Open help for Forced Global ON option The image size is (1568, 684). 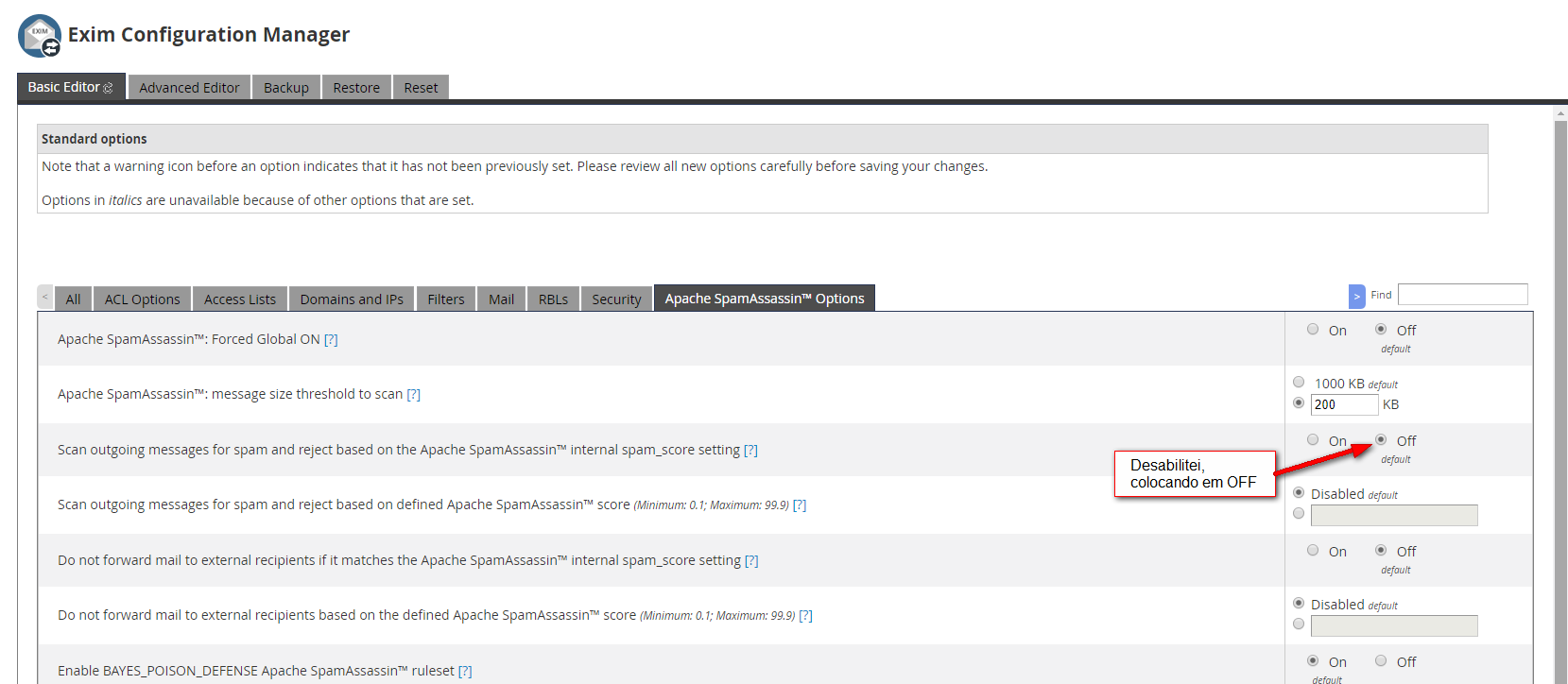tap(331, 339)
